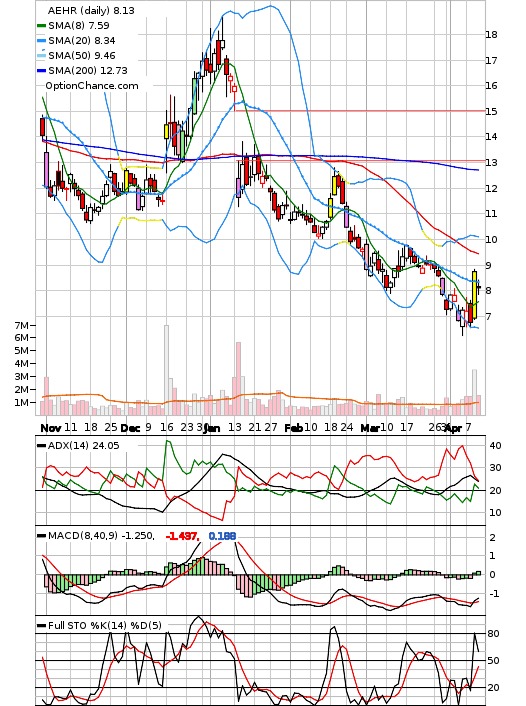
Task: Click the 4M volume axis label
Action: (x=22, y=363)
